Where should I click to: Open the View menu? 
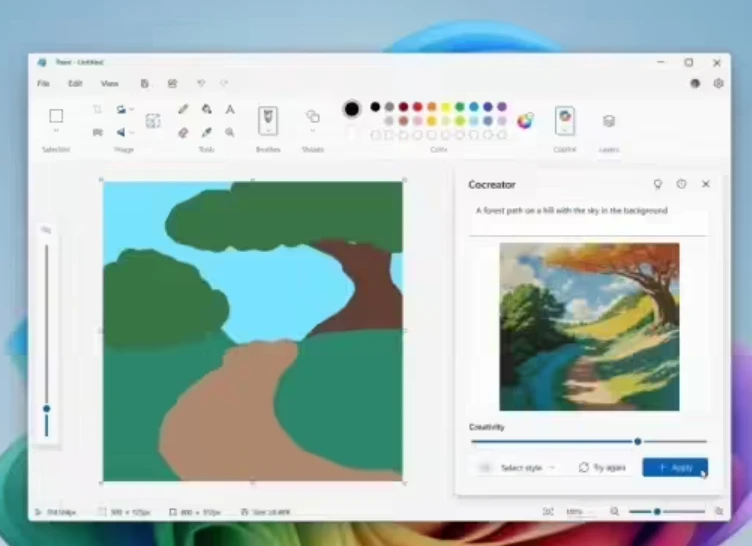[x=109, y=84]
